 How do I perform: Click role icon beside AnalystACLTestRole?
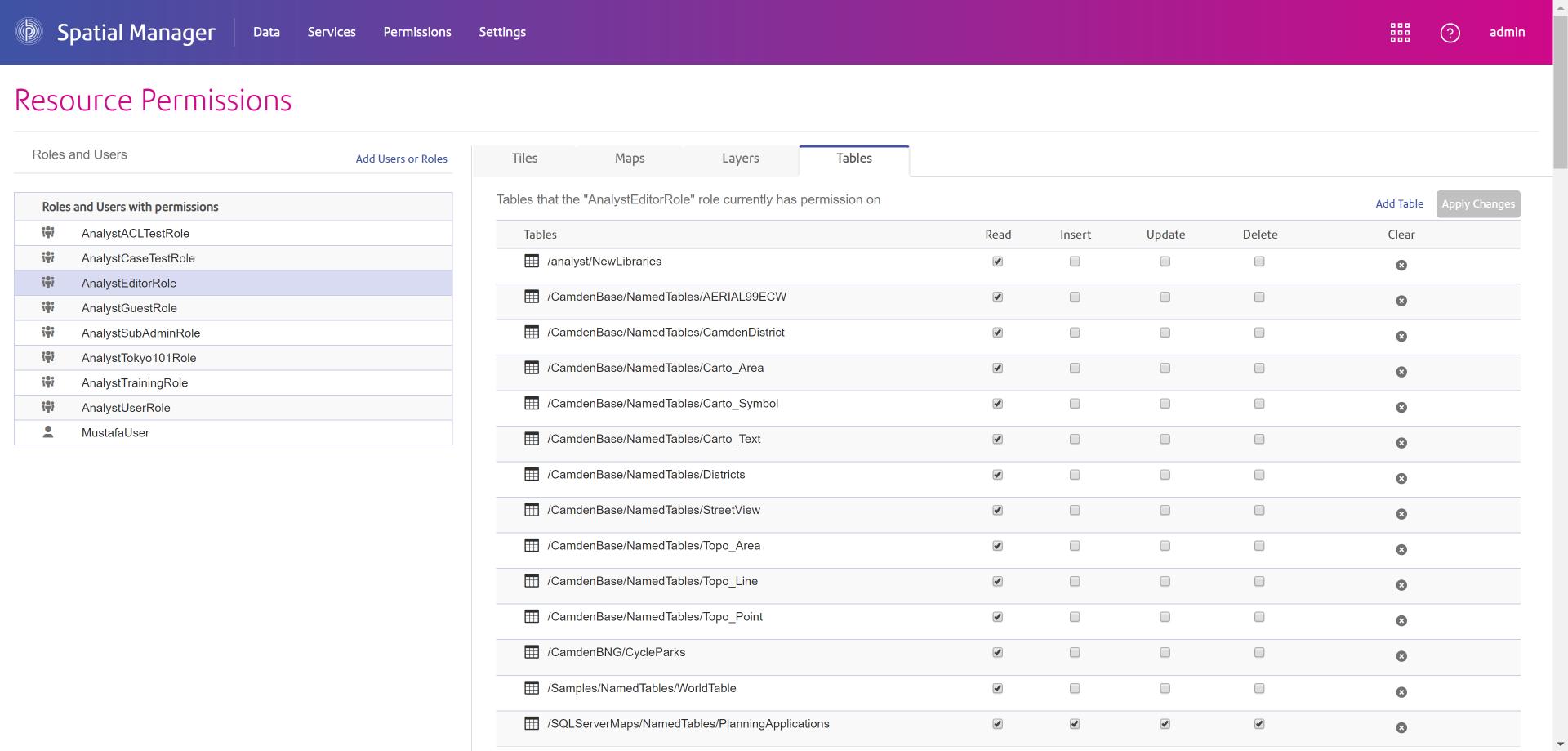point(48,233)
